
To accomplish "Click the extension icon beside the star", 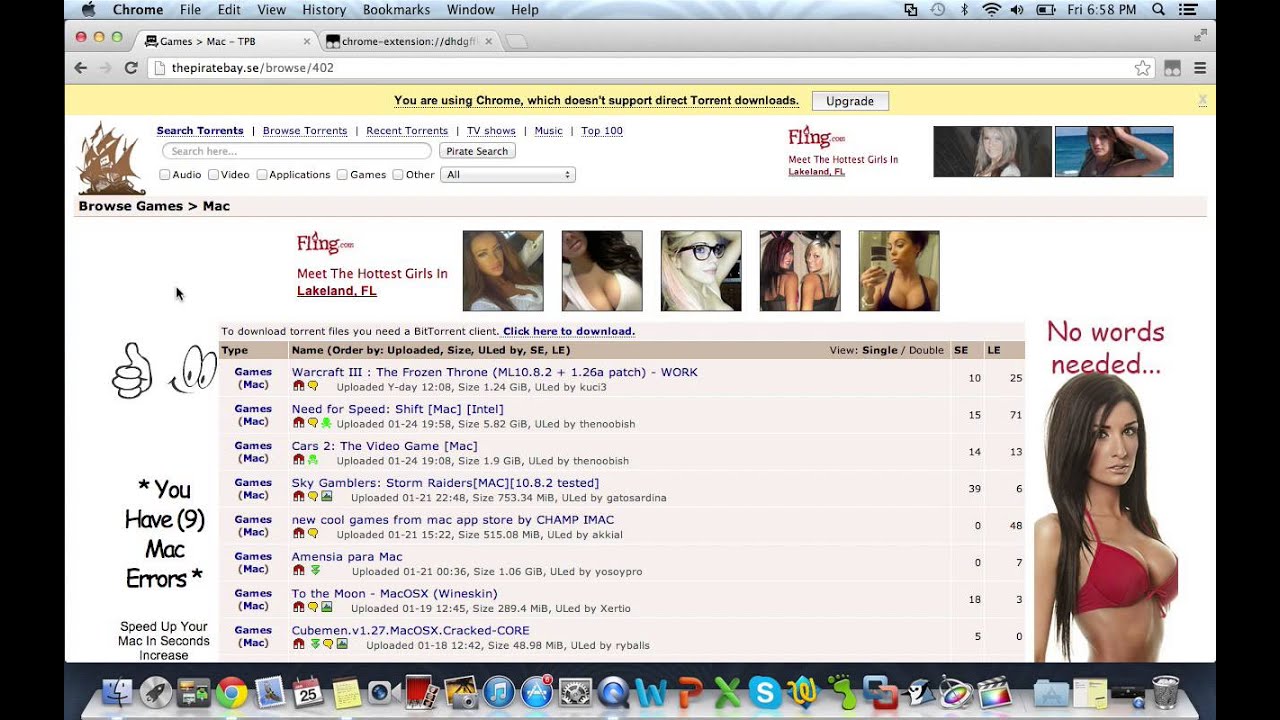I will [x=1172, y=68].
